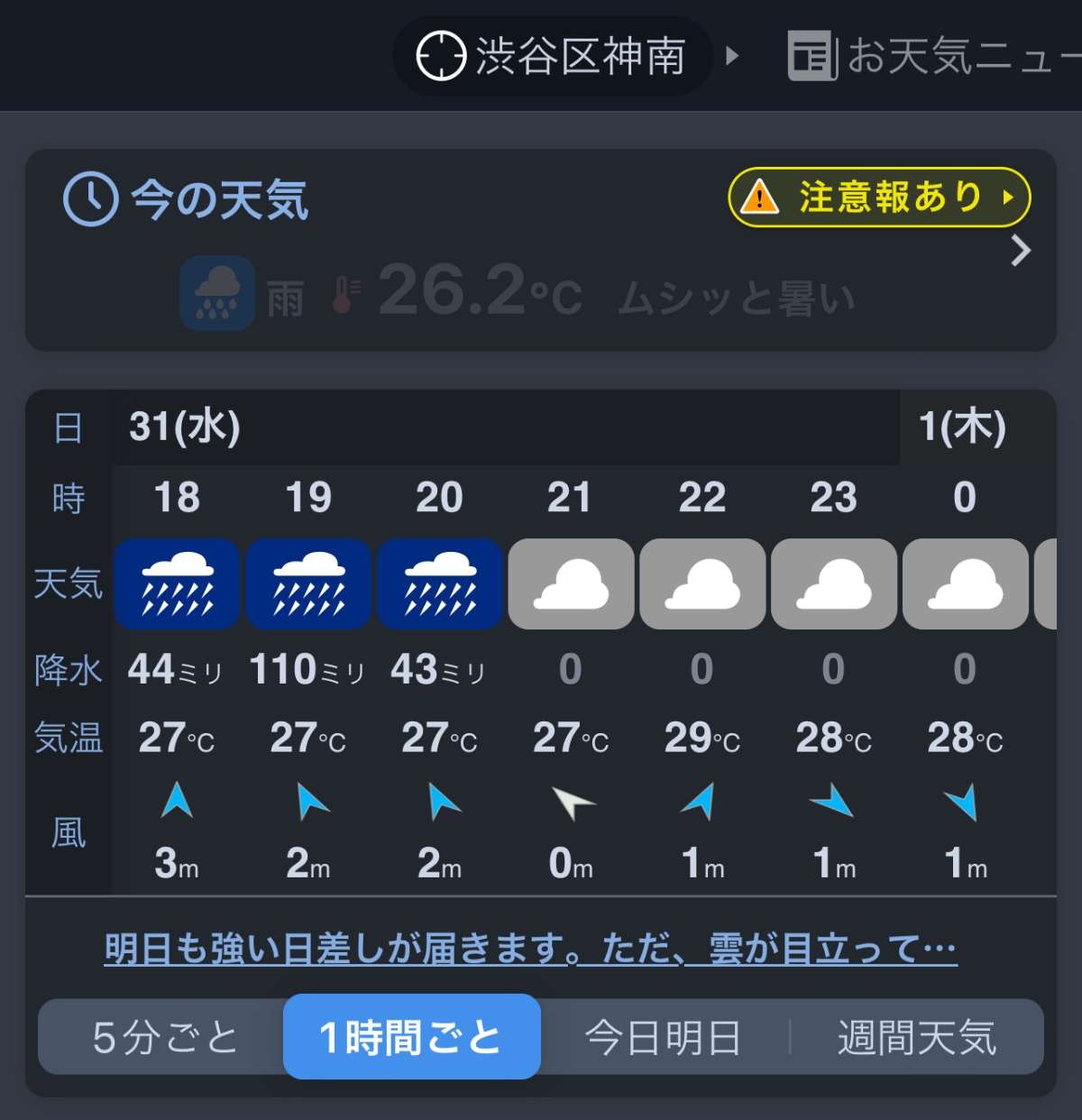Viewport: 1082px width, 1120px height.
Task: Tap the 1(木) date header
Action: (x=962, y=427)
